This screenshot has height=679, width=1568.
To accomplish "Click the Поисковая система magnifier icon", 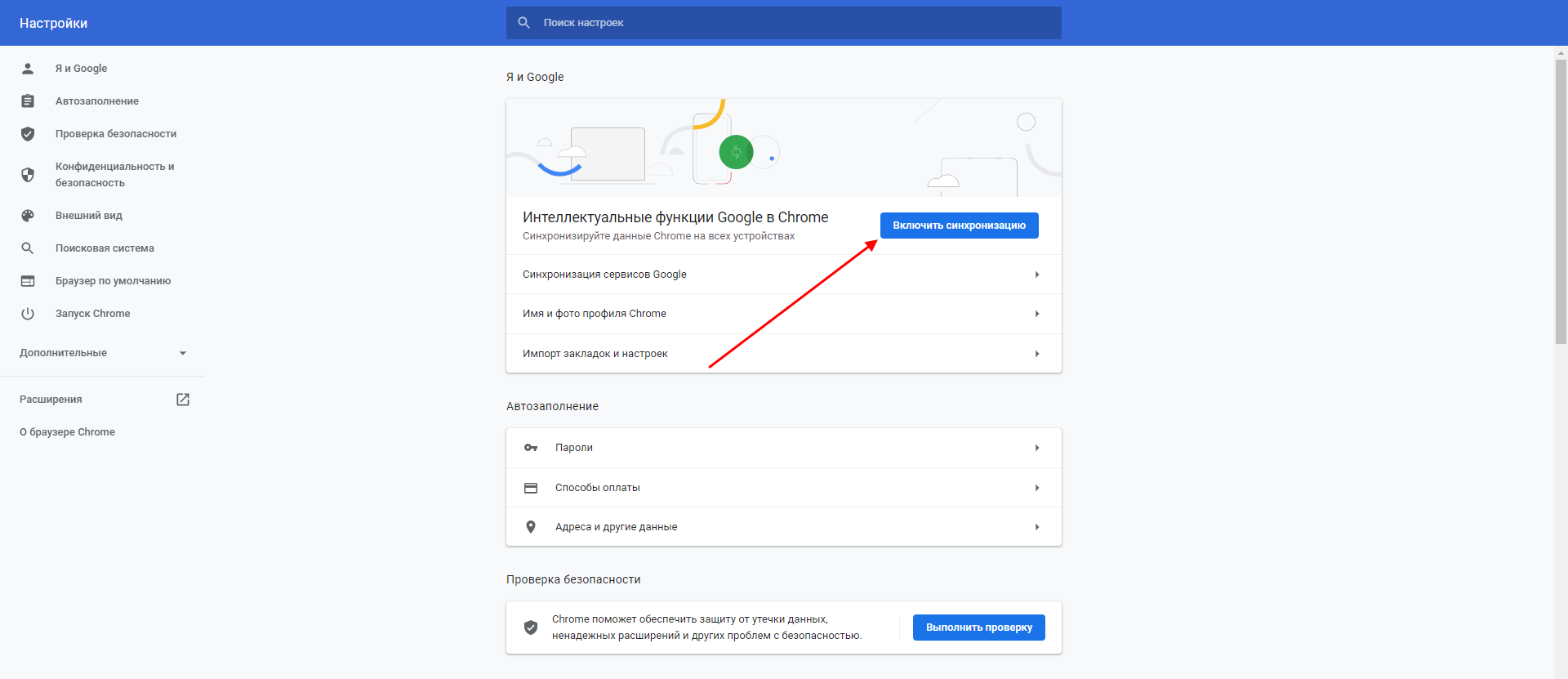I will pos(28,248).
